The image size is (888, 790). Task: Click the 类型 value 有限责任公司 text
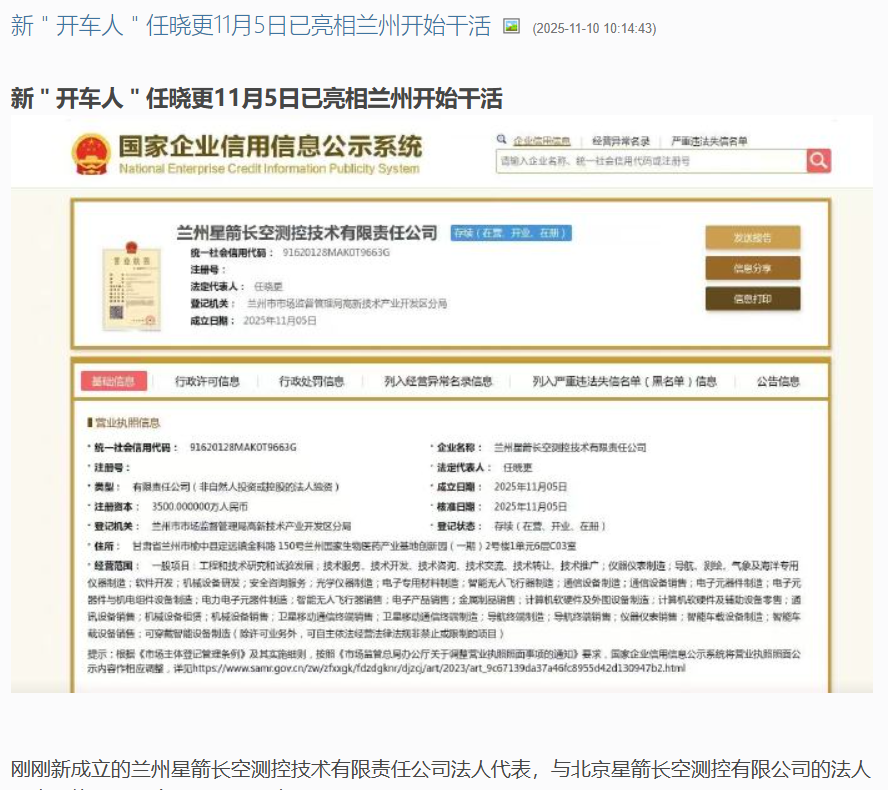click(x=236, y=486)
